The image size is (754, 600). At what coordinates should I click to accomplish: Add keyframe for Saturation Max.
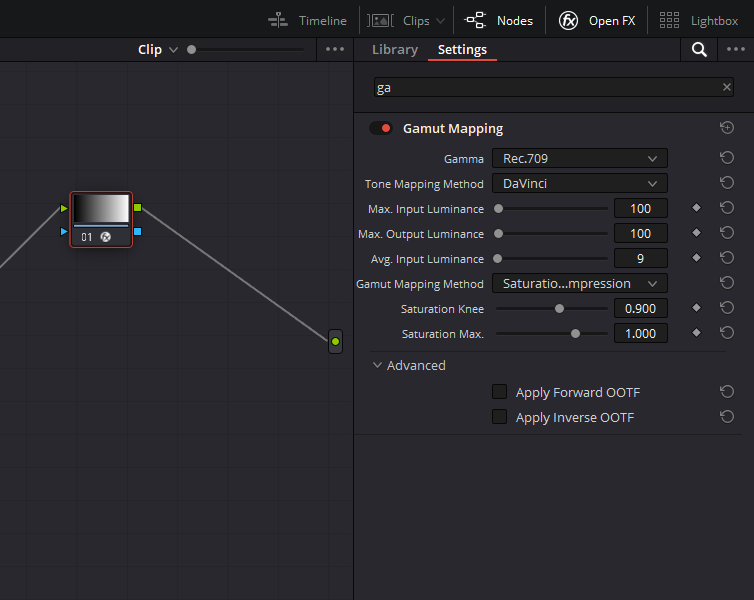pyautogui.click(x=696, y=333)
